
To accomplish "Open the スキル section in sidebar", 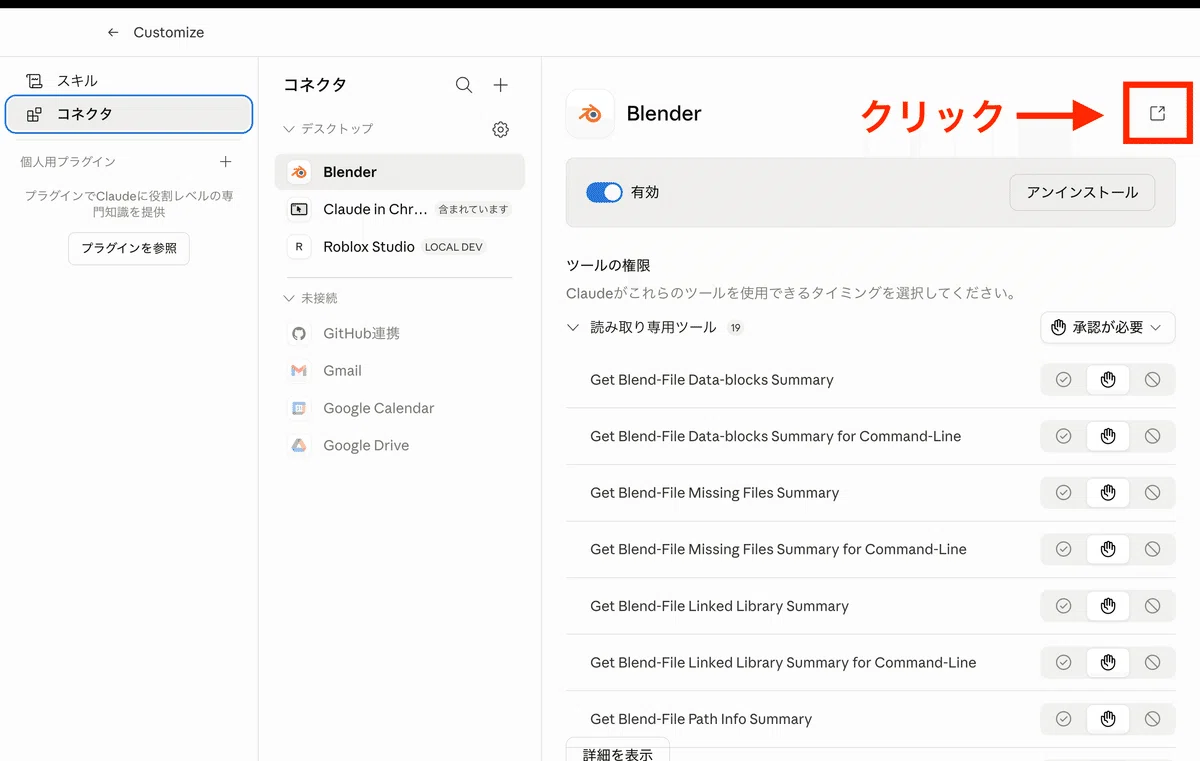I will (x=128, y=81).
